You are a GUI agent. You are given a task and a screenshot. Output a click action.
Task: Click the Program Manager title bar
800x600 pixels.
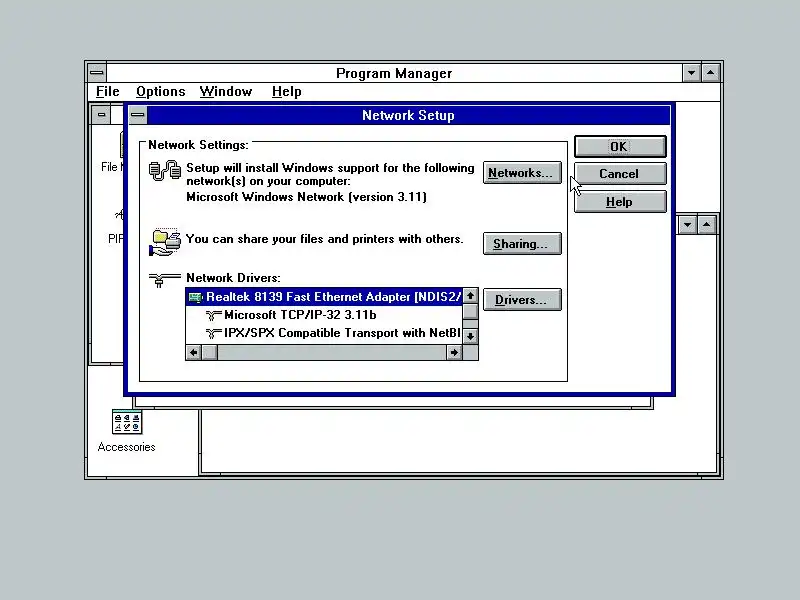point(394,73)
